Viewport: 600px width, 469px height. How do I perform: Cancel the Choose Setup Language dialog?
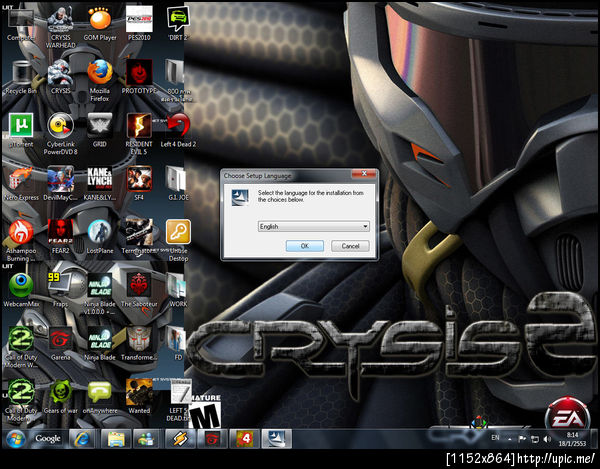[x=350, y=246]
